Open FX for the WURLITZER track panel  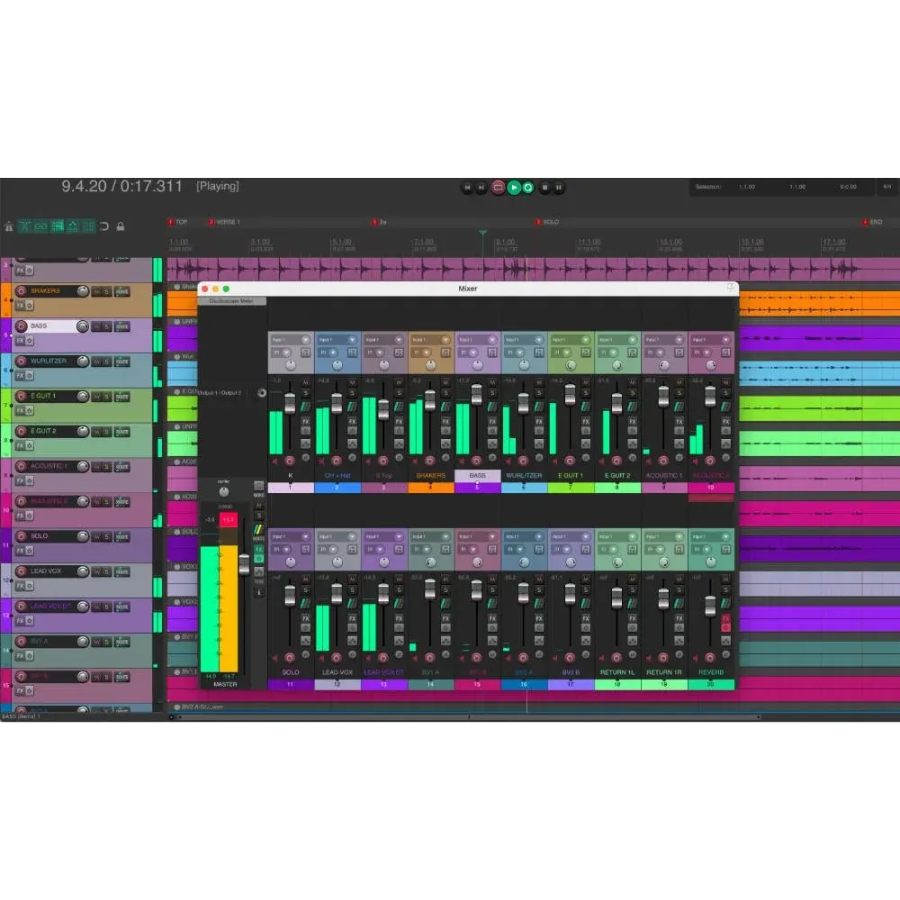(x=20, y=375)
